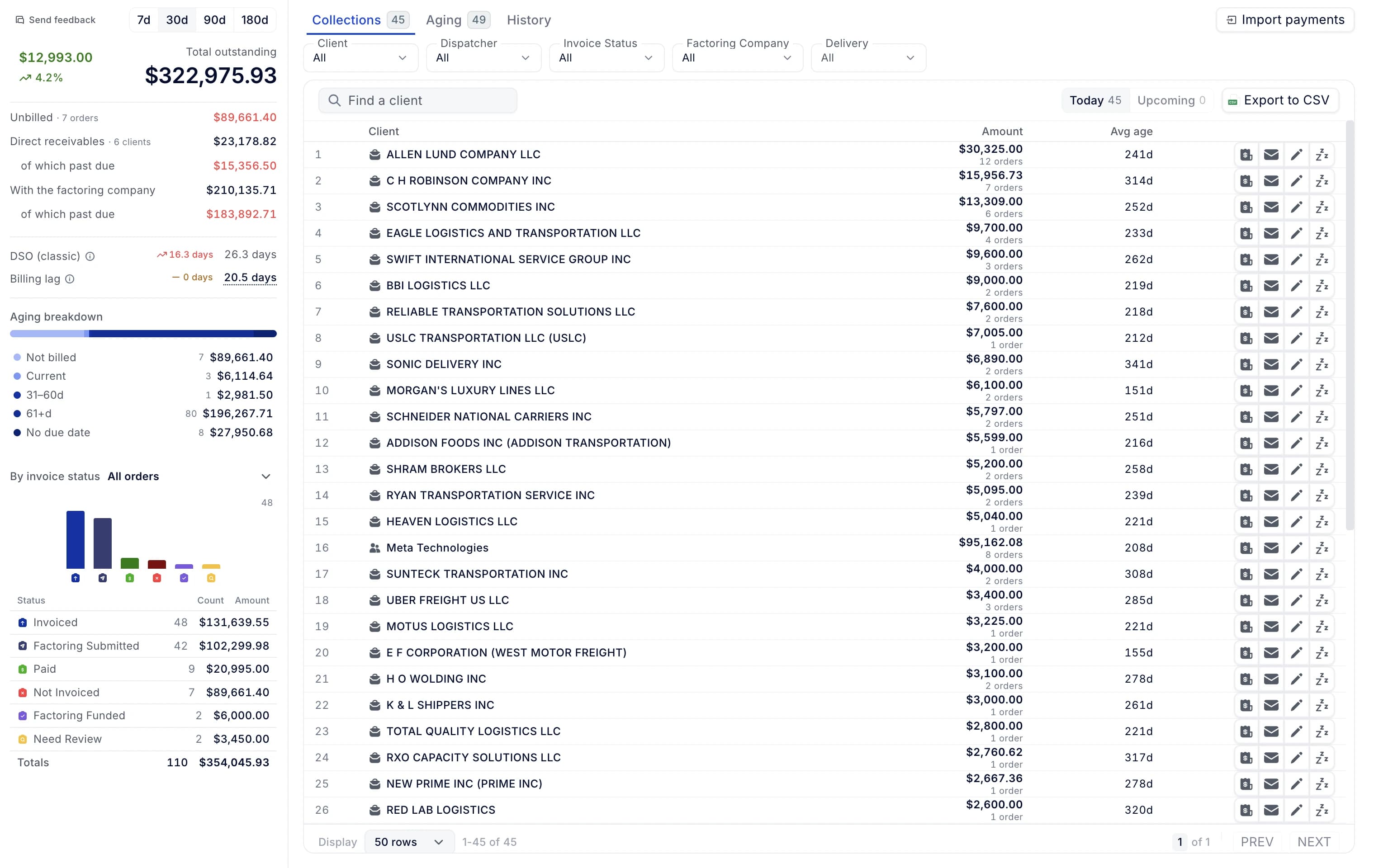Click envelope icon for RED LAB LOGISTICS
The width and height of the screenshot is (1374, 868).
pyautogui.click(x=1271, y=811)
